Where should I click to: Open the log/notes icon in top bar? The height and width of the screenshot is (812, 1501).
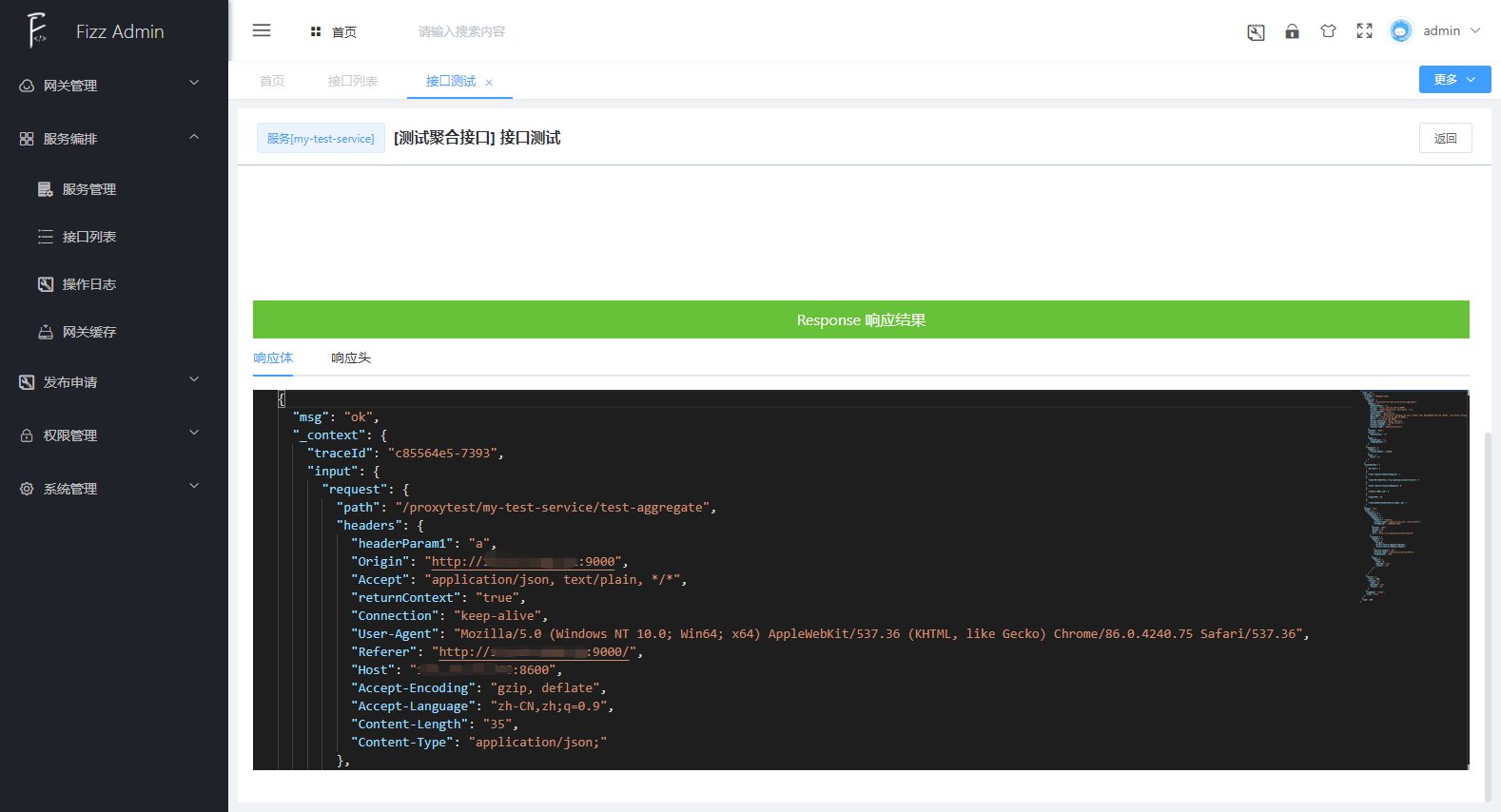click(1256, 31)
